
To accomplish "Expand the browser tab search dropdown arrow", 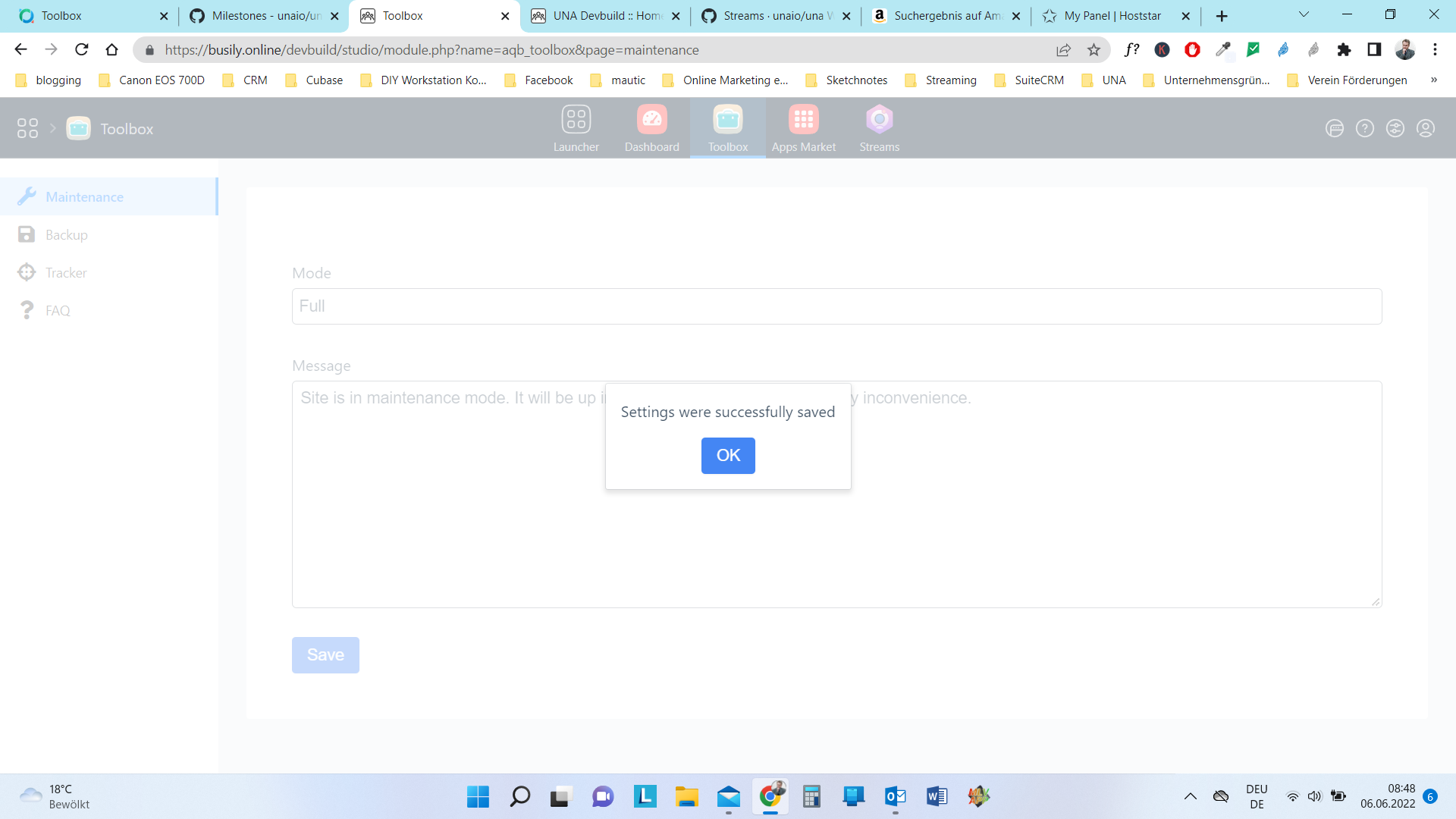I will pos(1304,15).
